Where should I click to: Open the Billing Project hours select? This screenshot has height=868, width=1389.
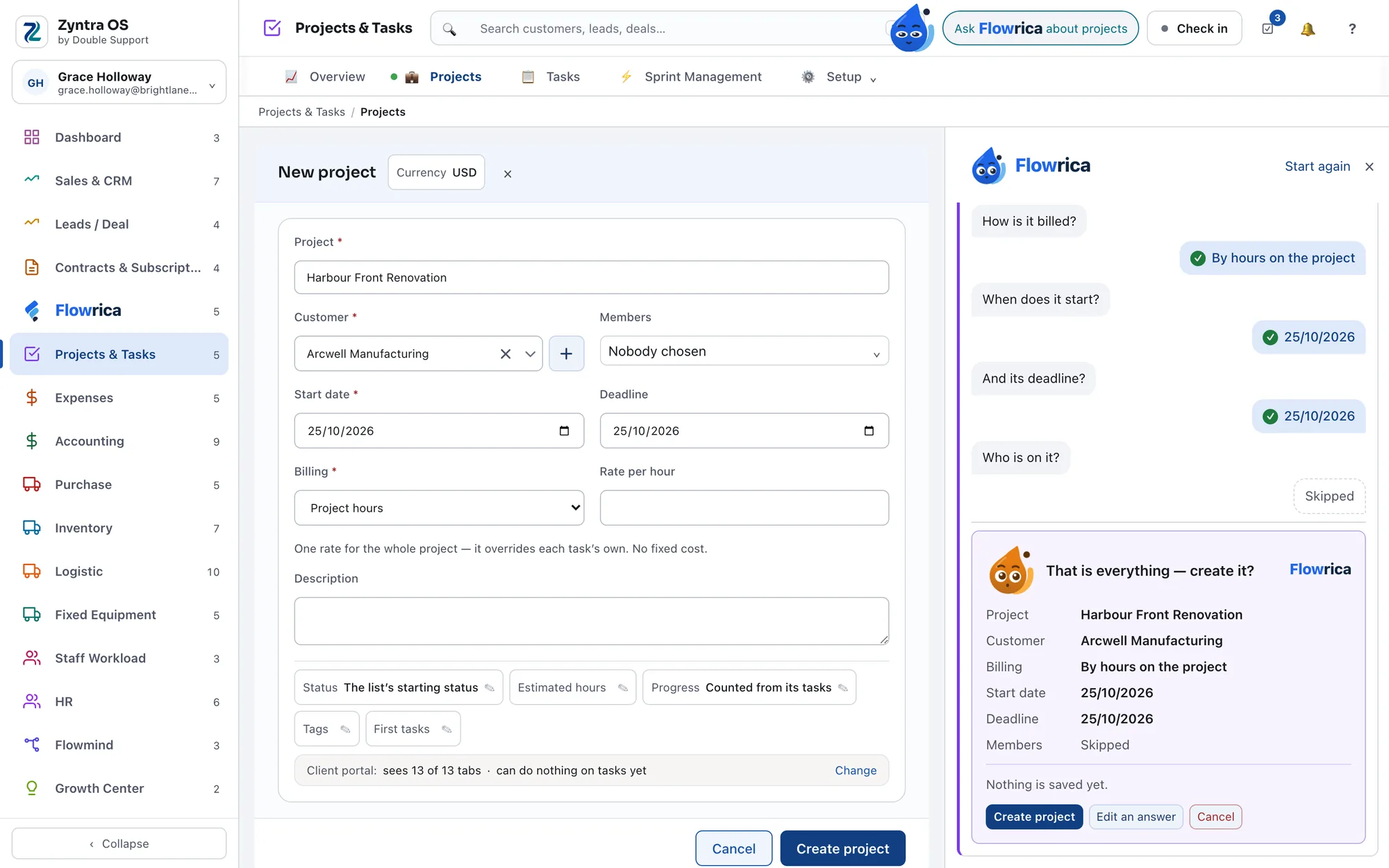(x=439, y=508)
